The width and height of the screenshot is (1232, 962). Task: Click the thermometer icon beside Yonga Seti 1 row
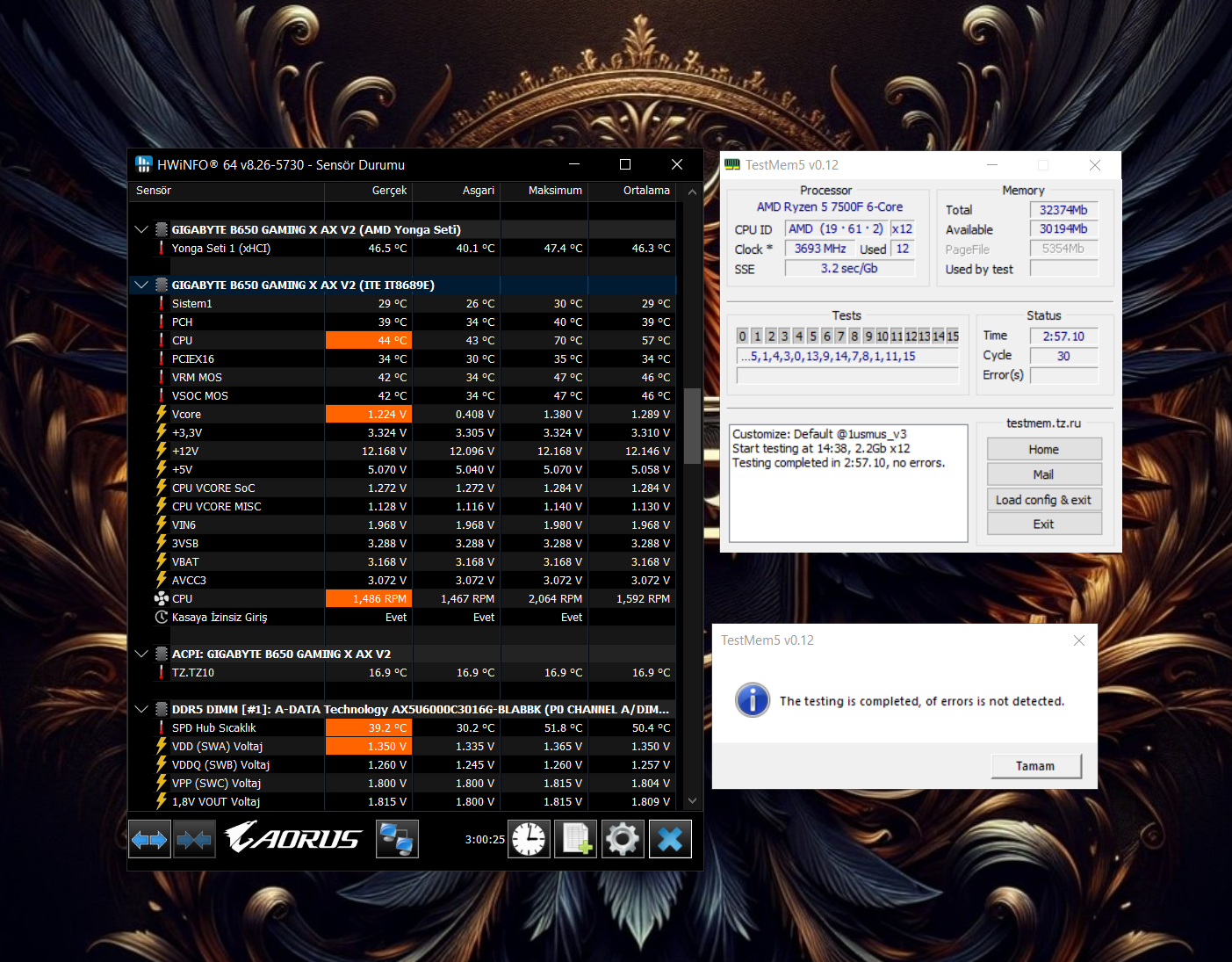(x=162, y=248)
